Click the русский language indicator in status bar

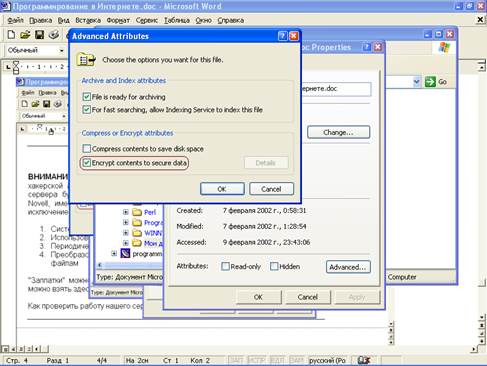pyautogui.click(x=327, y=360)
